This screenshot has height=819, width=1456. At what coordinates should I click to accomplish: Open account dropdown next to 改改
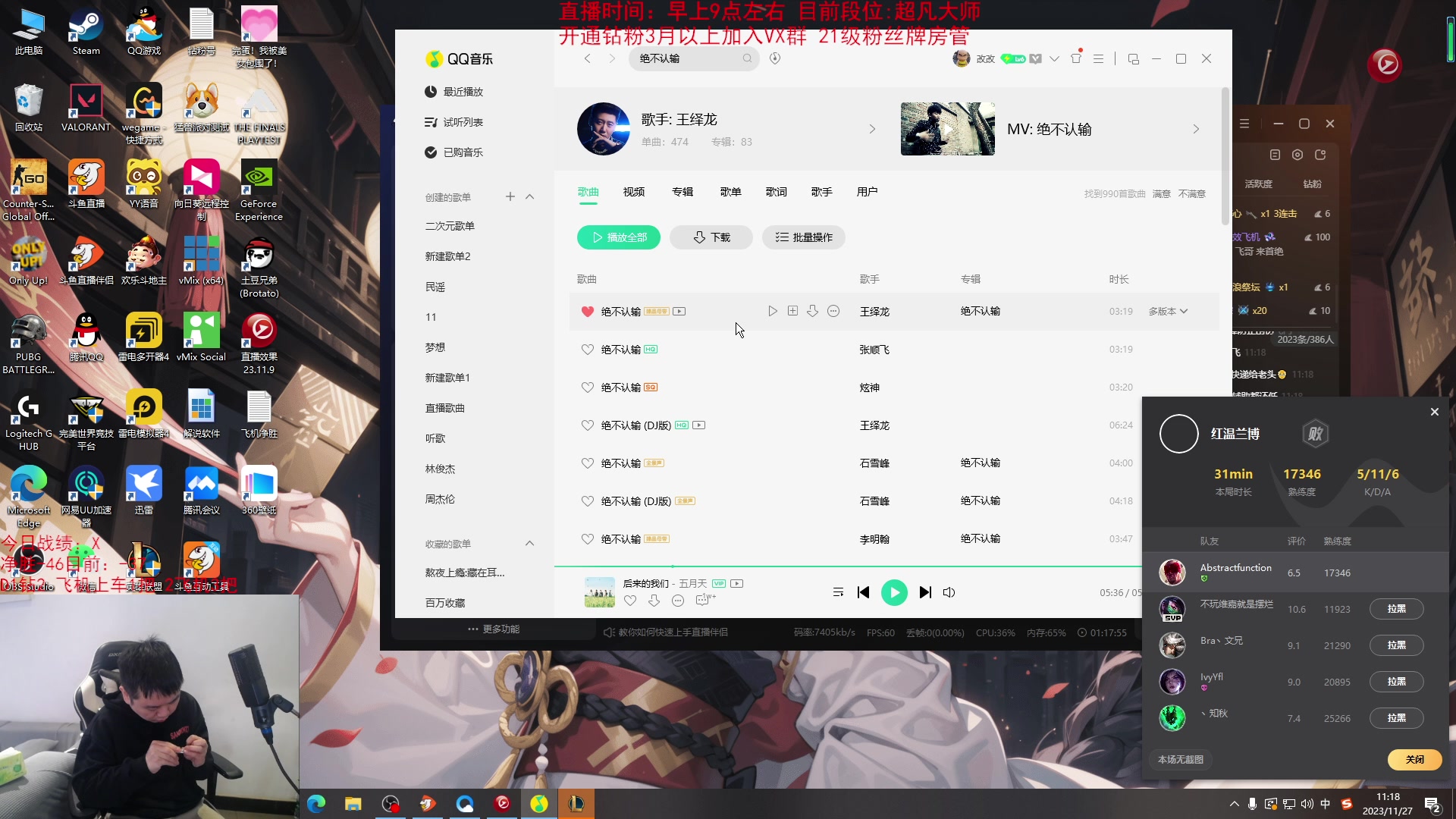click(1054, 58)
